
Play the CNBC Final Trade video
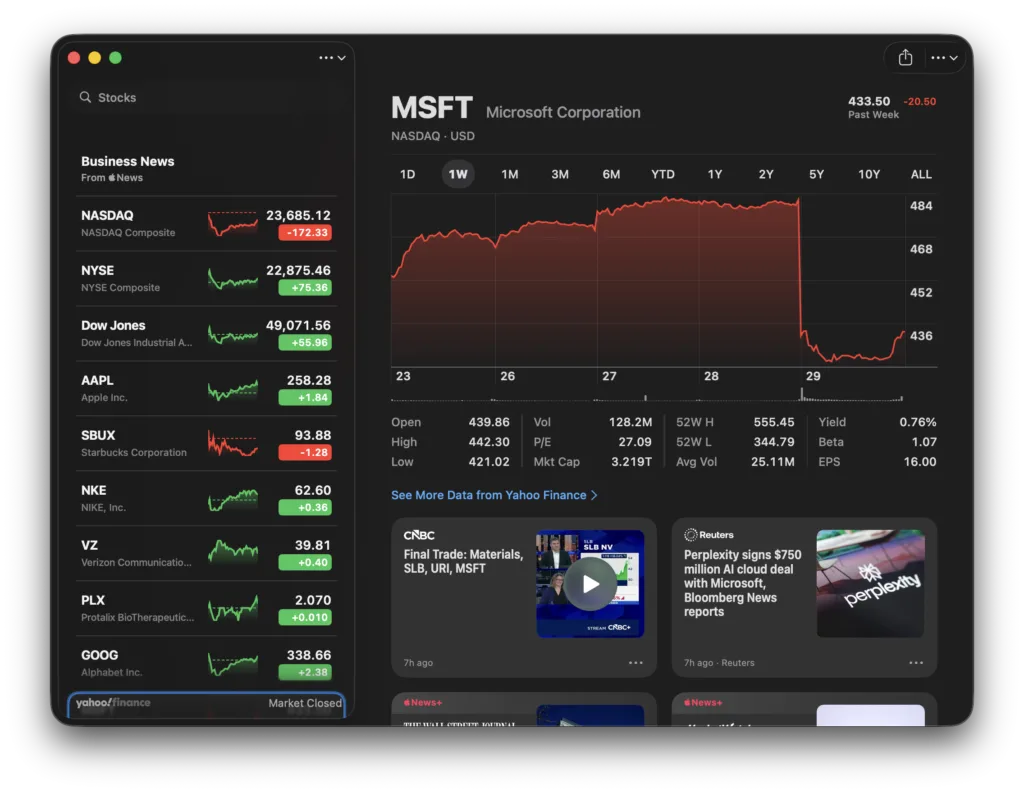(590, 583)
